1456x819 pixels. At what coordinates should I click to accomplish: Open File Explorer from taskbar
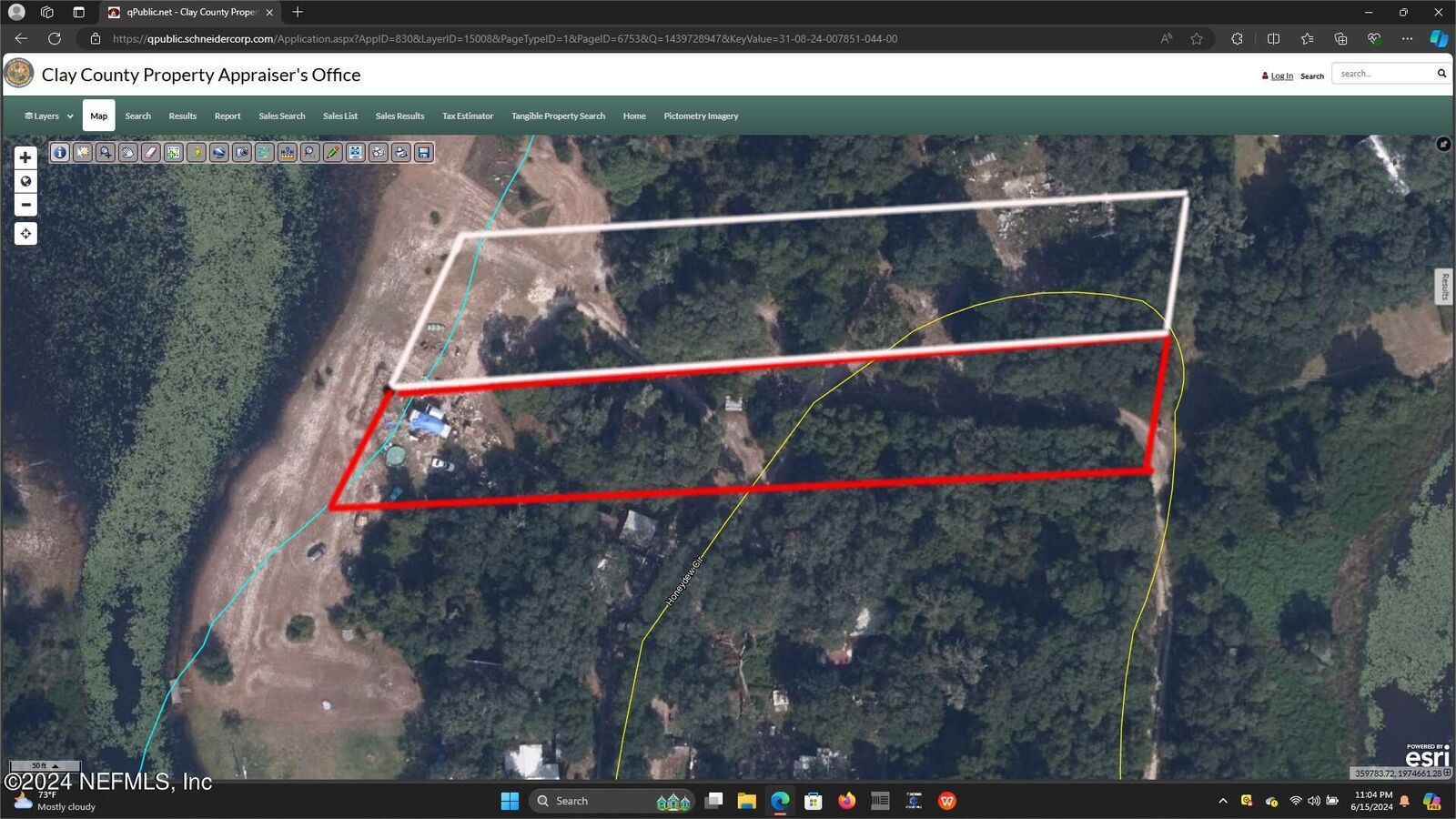[x=747, y=801]
